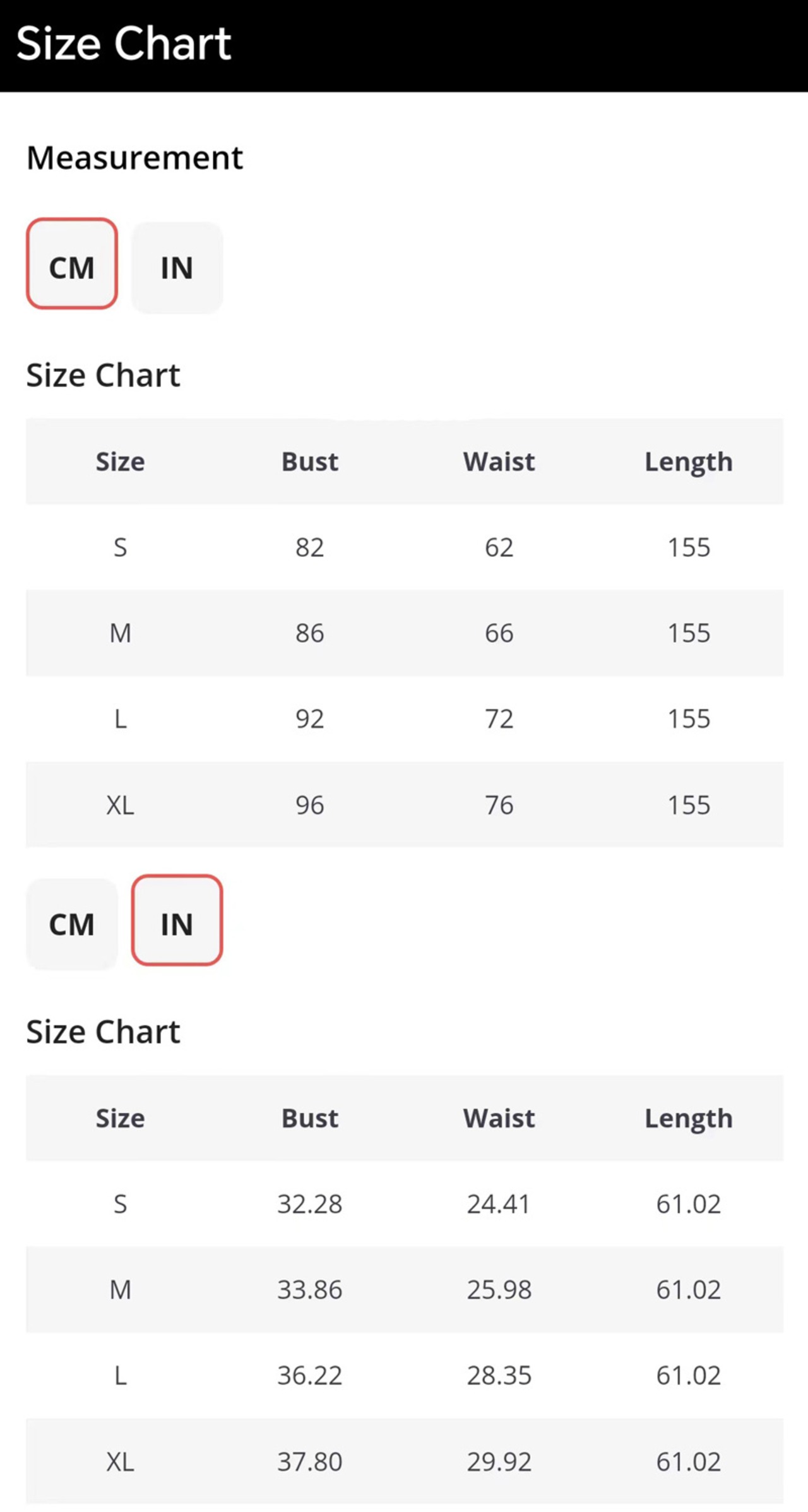This screenshot has width=808, height=1512.
Task: Select the red-outlined IN unit button
Action: tap(177, 921)
